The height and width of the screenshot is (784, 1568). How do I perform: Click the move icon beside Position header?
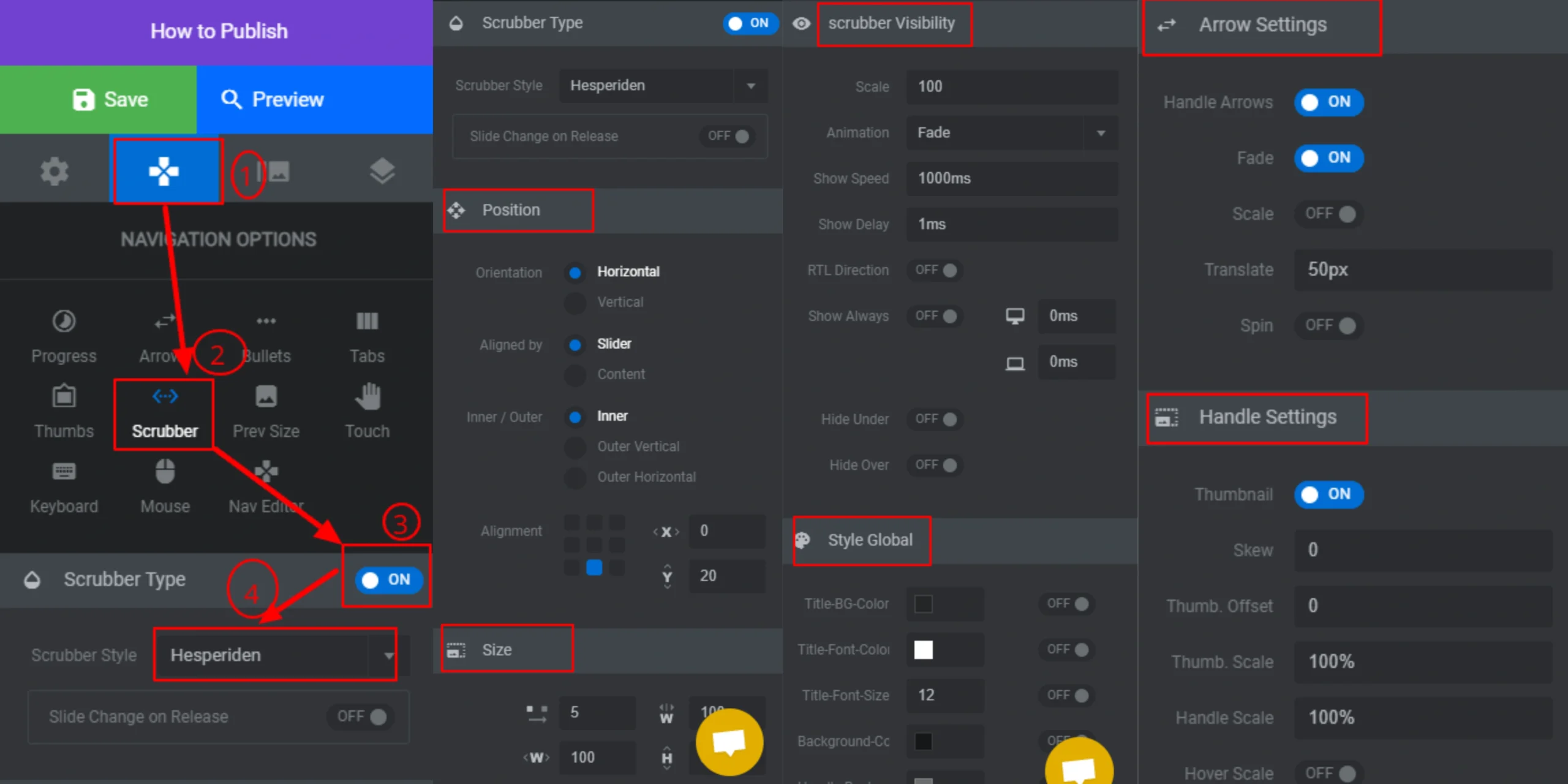click(x=456, y=210)
